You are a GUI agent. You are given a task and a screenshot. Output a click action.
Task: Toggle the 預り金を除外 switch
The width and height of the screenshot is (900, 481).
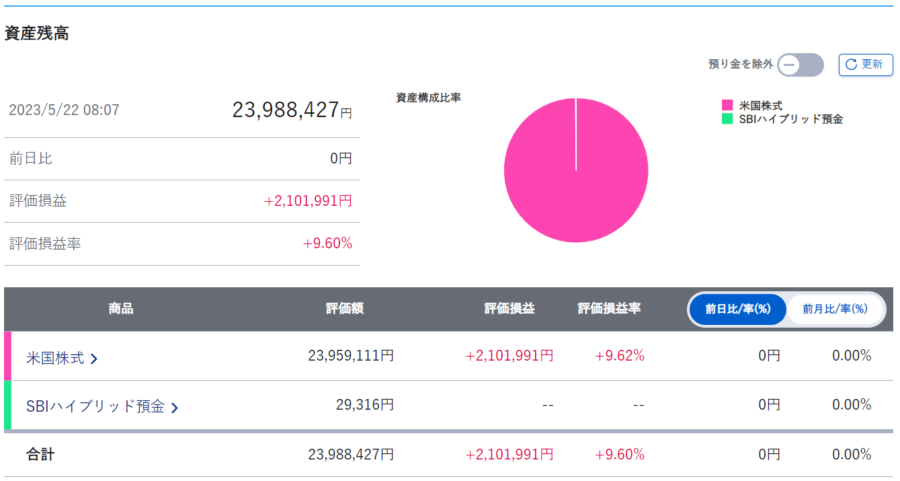point(800,65)
